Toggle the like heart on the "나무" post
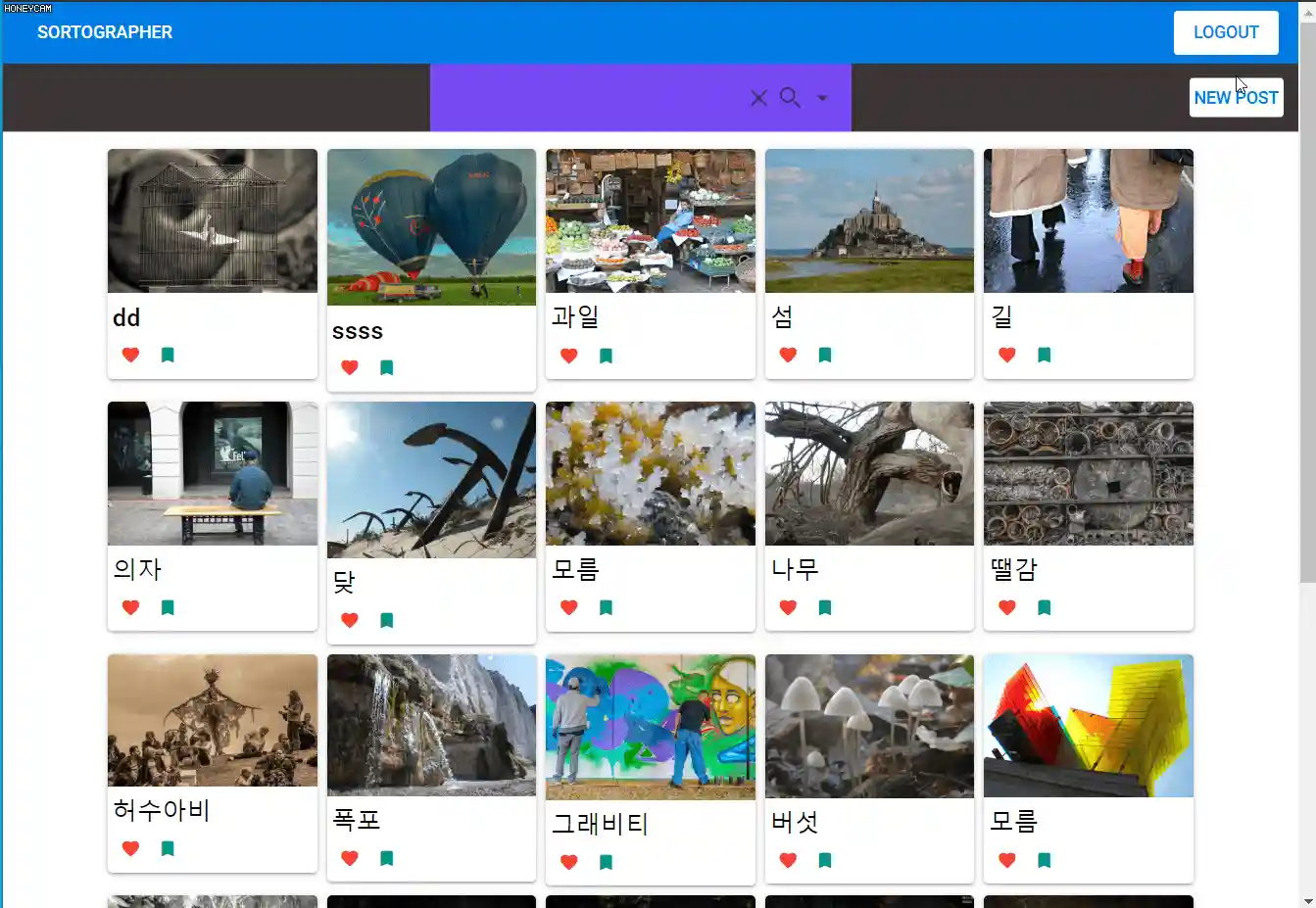This screenshot has height=908, width=1316. pyautogui.click(x=788, y=607)
